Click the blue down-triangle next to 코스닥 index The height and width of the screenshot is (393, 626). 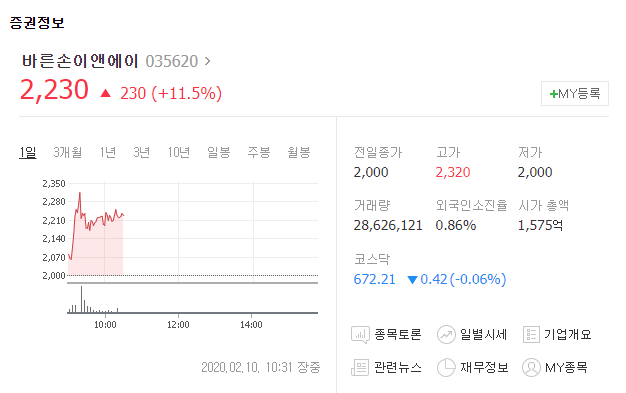pos(412,280)
